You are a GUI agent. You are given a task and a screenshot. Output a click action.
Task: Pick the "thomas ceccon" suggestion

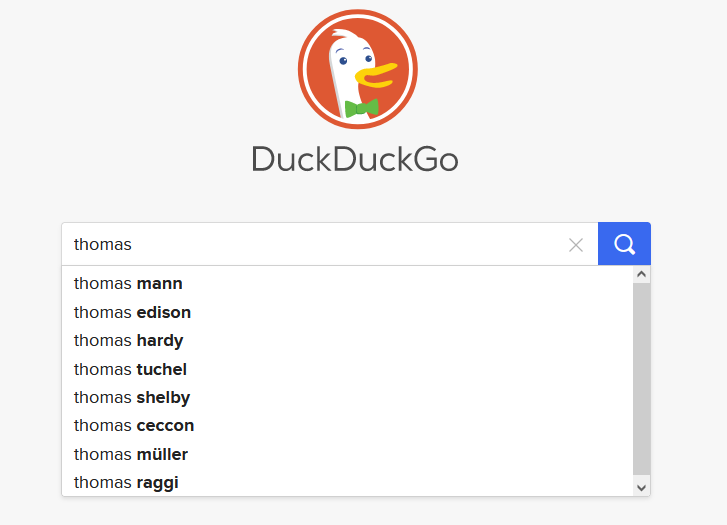[x=134, y=426]
